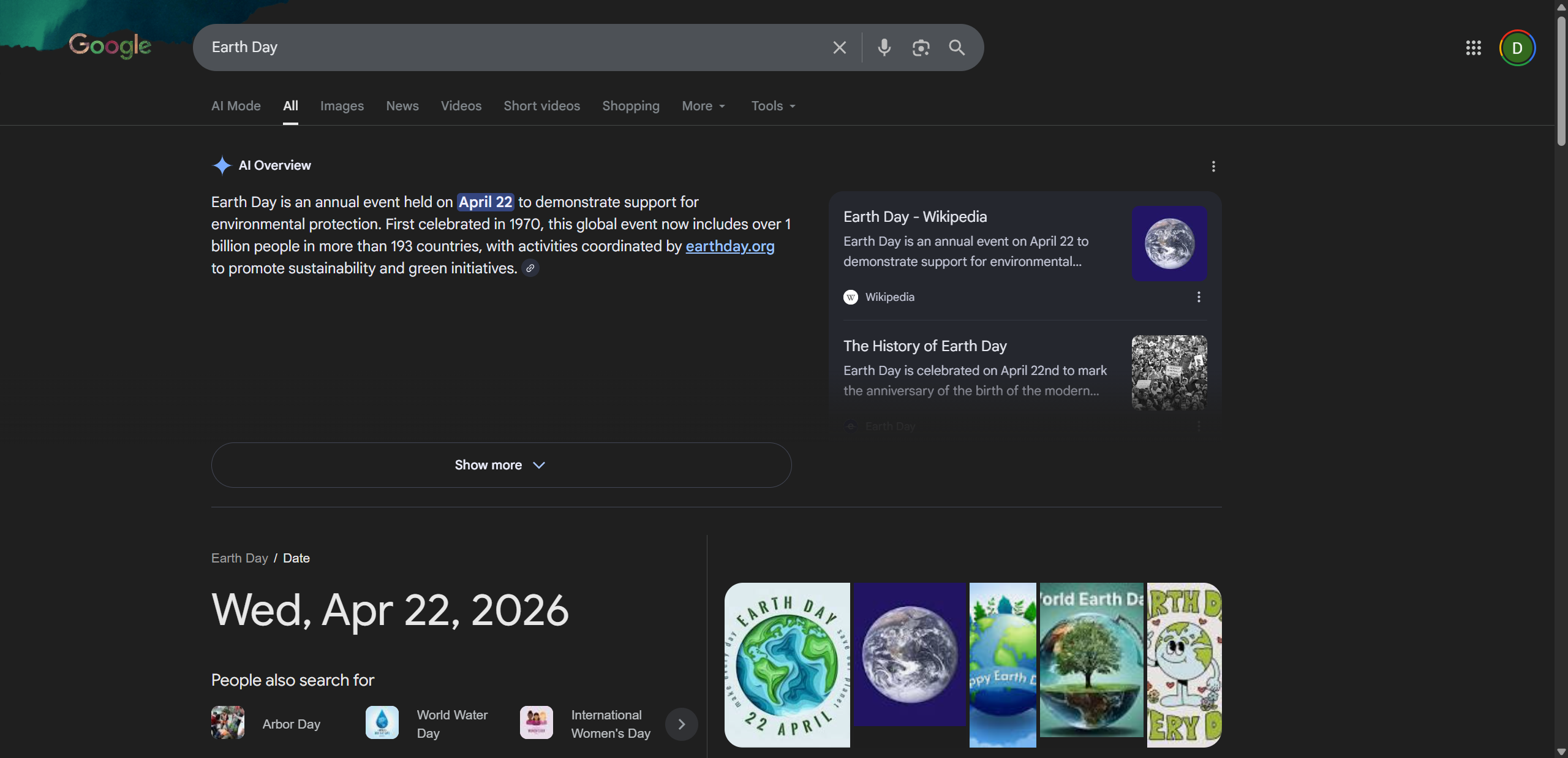Expand AI Overview with Show more
Image resolution: width=1568 pixels, height=758 pixels.
click(501, 465)
